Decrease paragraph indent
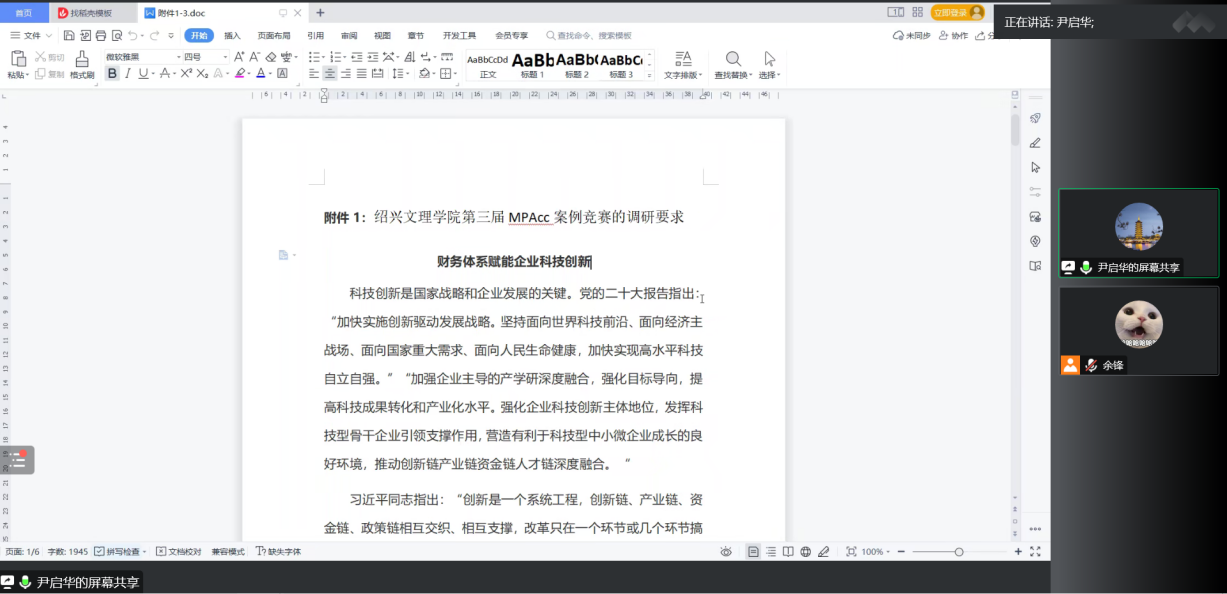The width and height of the screenshot is (1227, 594). pos(356,57)
